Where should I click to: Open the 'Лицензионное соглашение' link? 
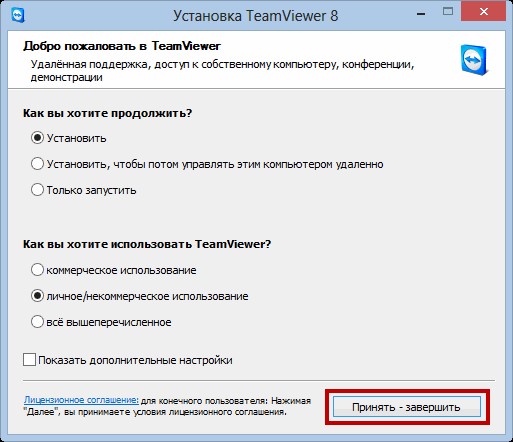[x=81, y=400]
